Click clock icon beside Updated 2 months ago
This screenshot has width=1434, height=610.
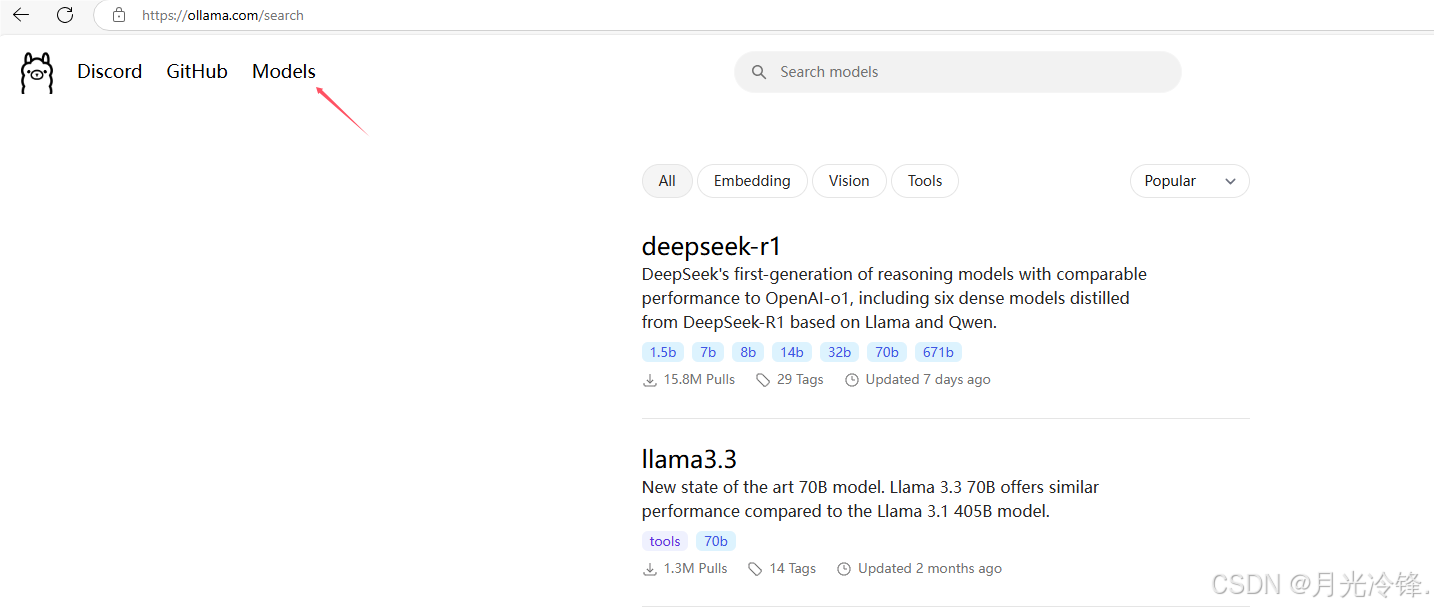(844, 569)
